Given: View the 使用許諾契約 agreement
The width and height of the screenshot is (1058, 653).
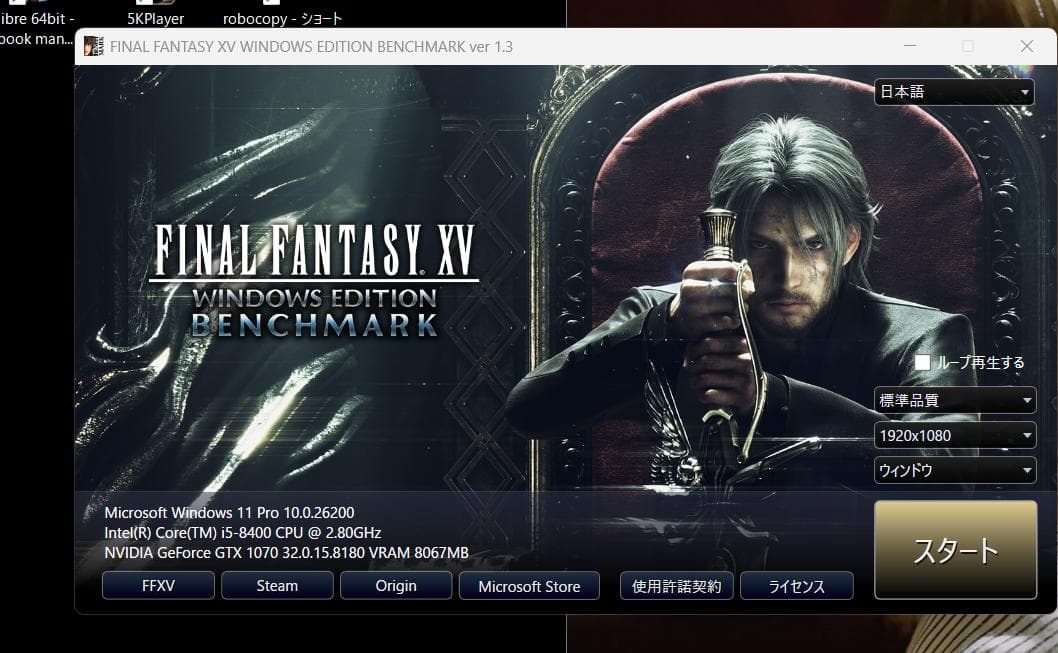Looking at the screenshot, I should 677,586.
